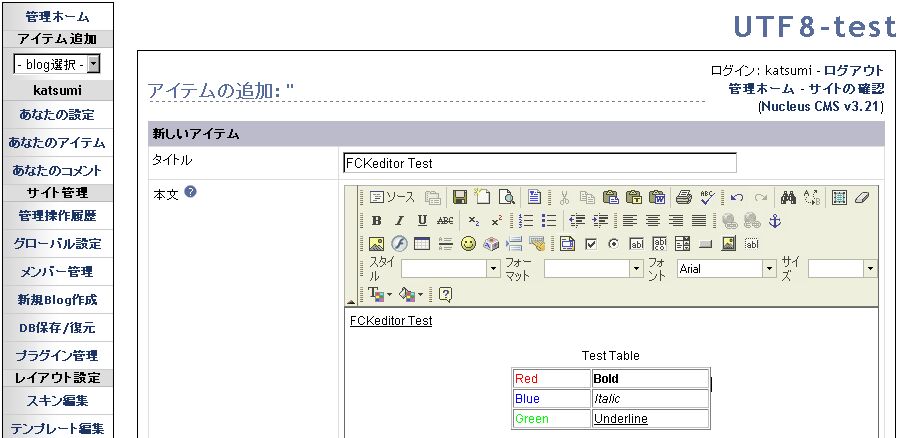This screenshot has height=438, width=902.
Task: Open the Font dropdown showing Arial
Action: pyautogui.click(x=727, y=268)
